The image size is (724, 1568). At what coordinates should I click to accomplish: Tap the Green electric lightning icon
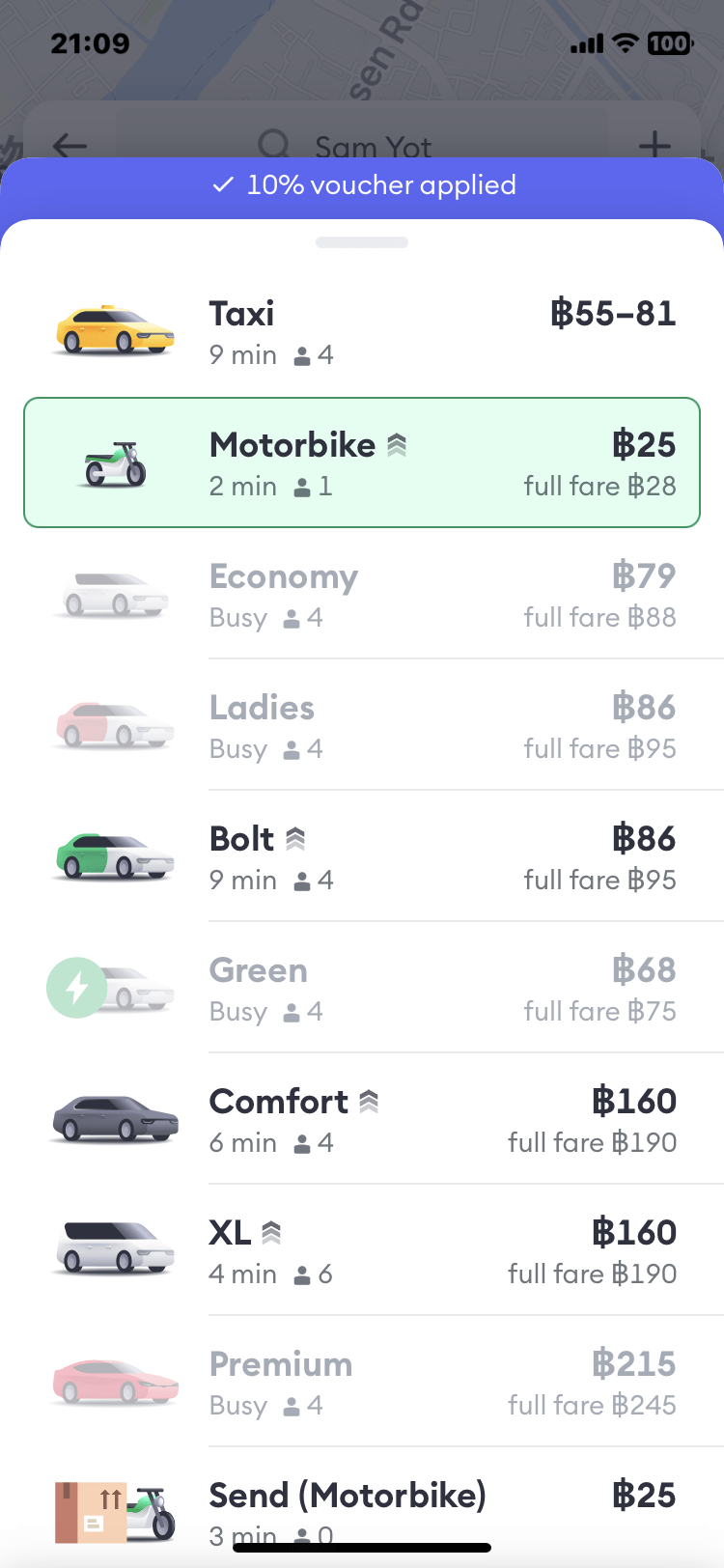tap(77, 987)
